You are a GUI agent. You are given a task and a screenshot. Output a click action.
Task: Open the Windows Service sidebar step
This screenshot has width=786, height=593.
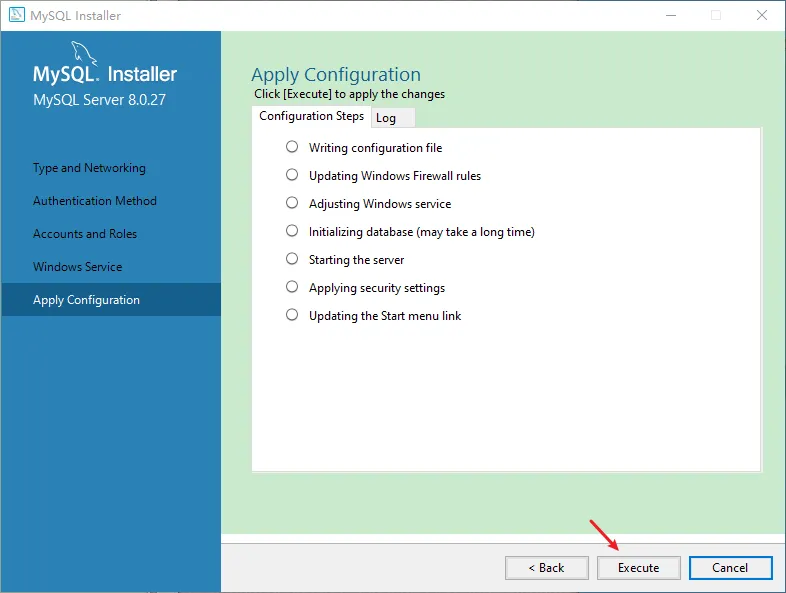coord(77,267)
